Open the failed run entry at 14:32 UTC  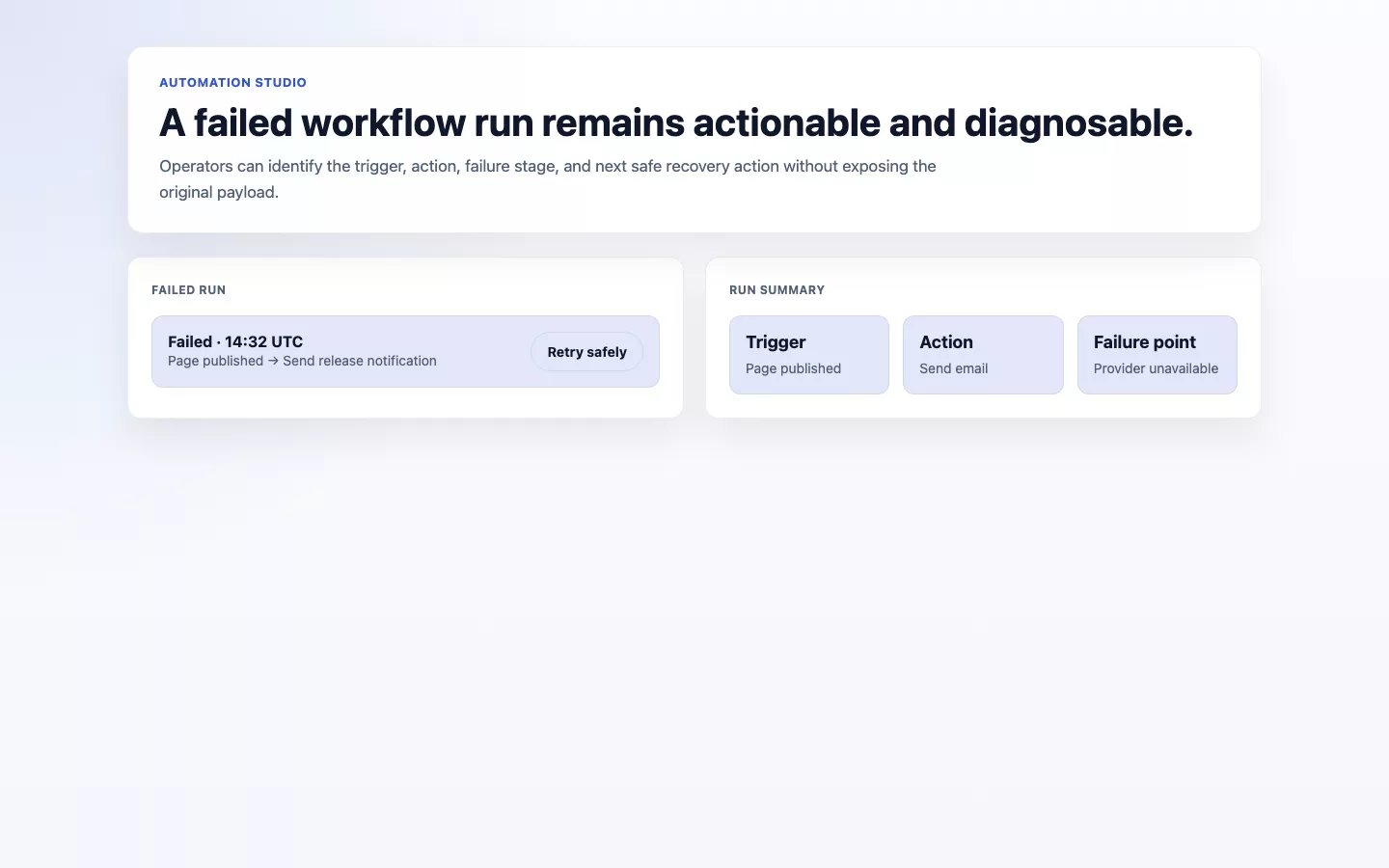pos(405,351)
